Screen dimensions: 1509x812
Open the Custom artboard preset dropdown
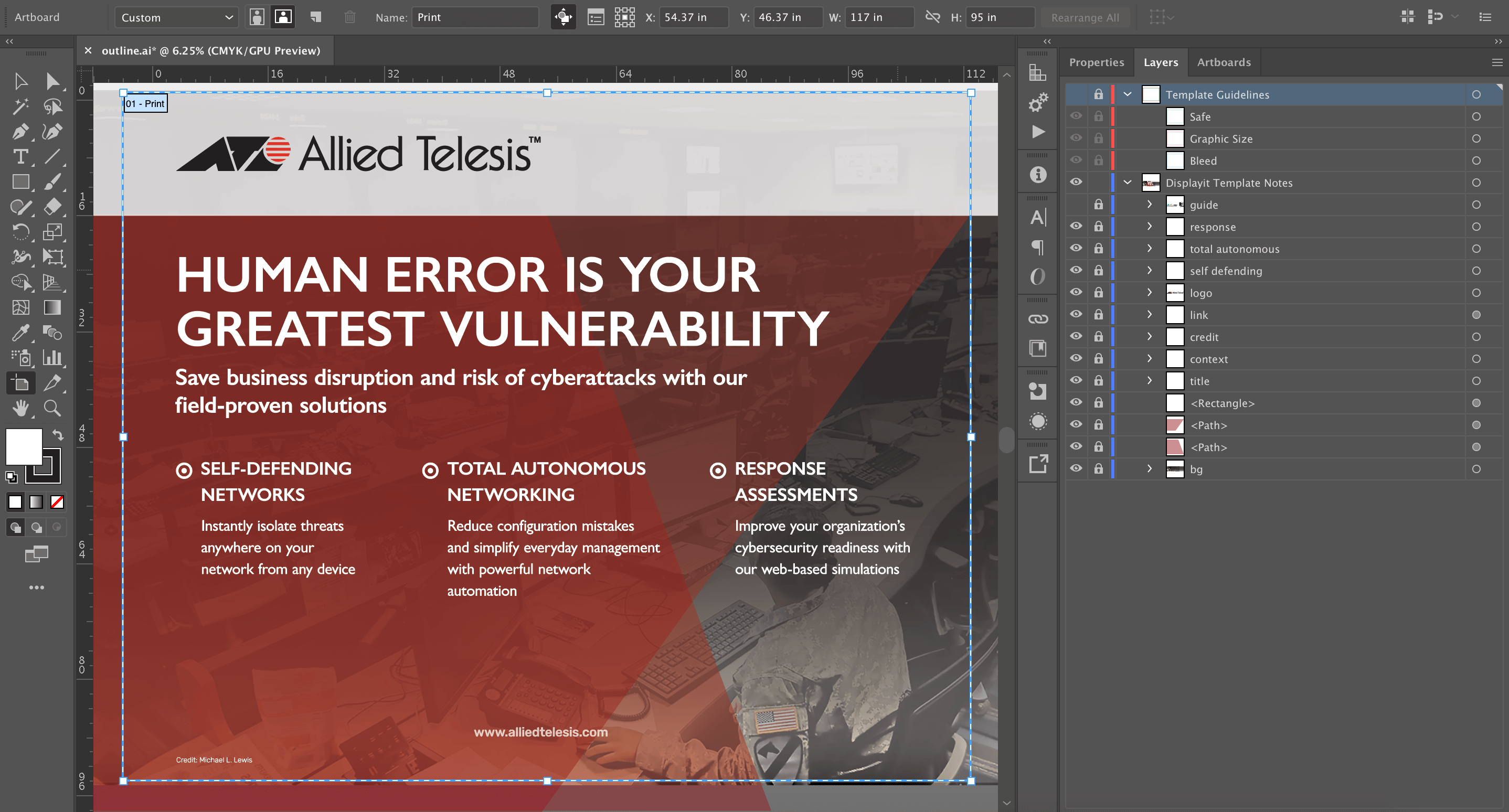pos(176,17)
